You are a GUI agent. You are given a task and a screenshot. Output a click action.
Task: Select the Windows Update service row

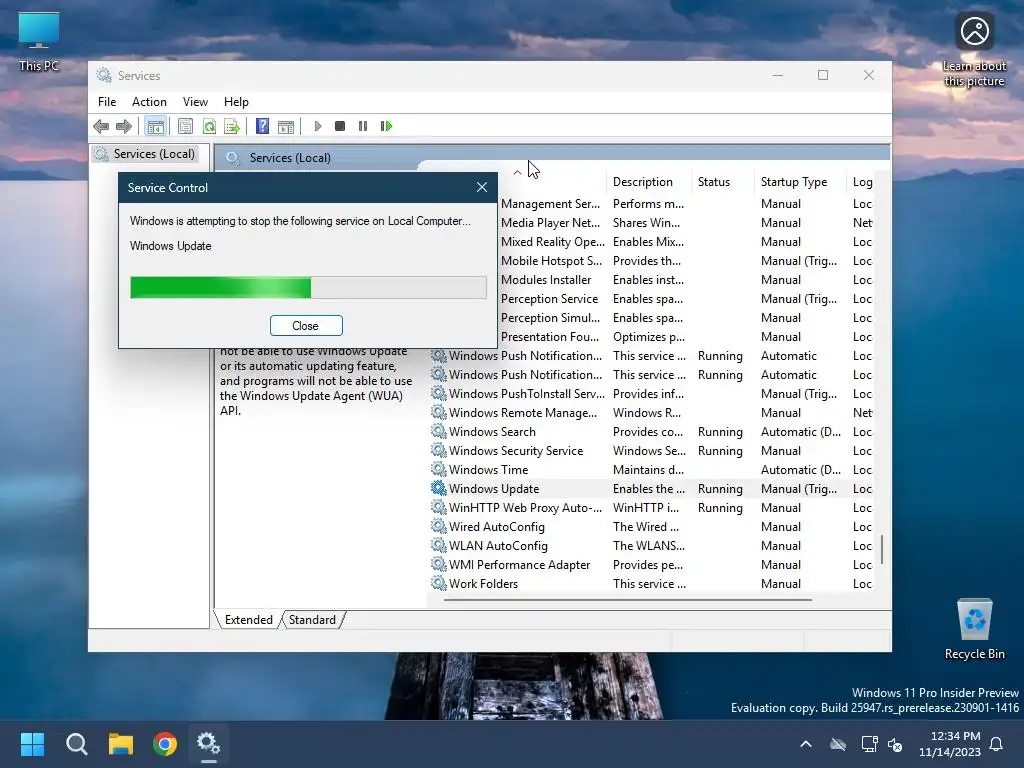point(651,488)
